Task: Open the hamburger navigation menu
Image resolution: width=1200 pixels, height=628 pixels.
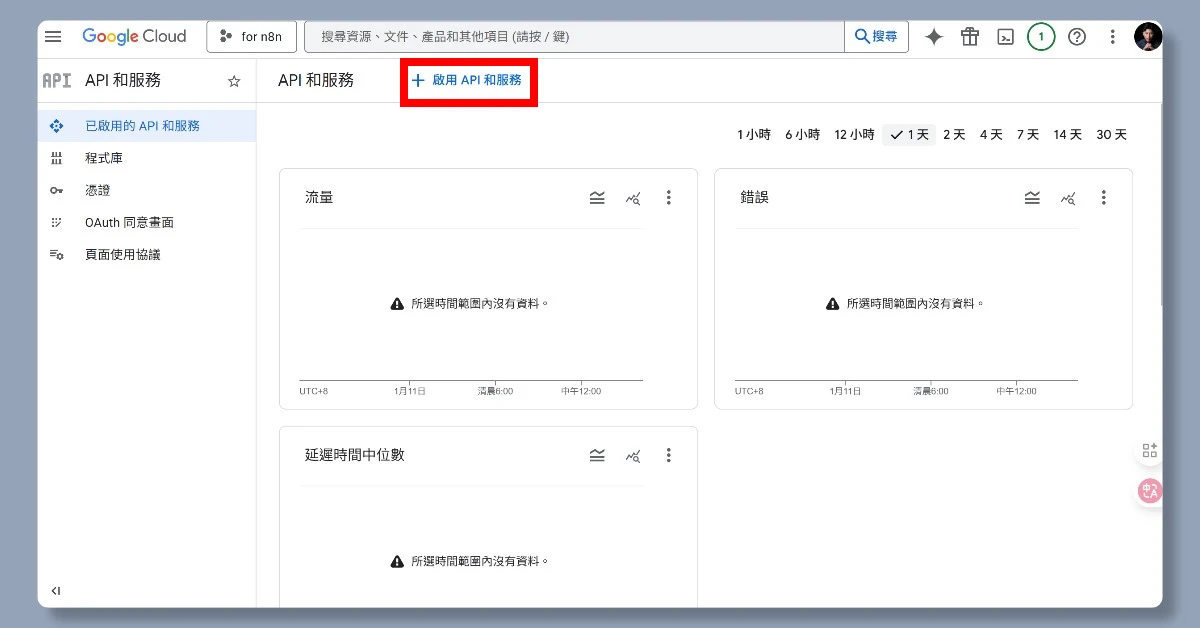Action: (x=53, y=36)
